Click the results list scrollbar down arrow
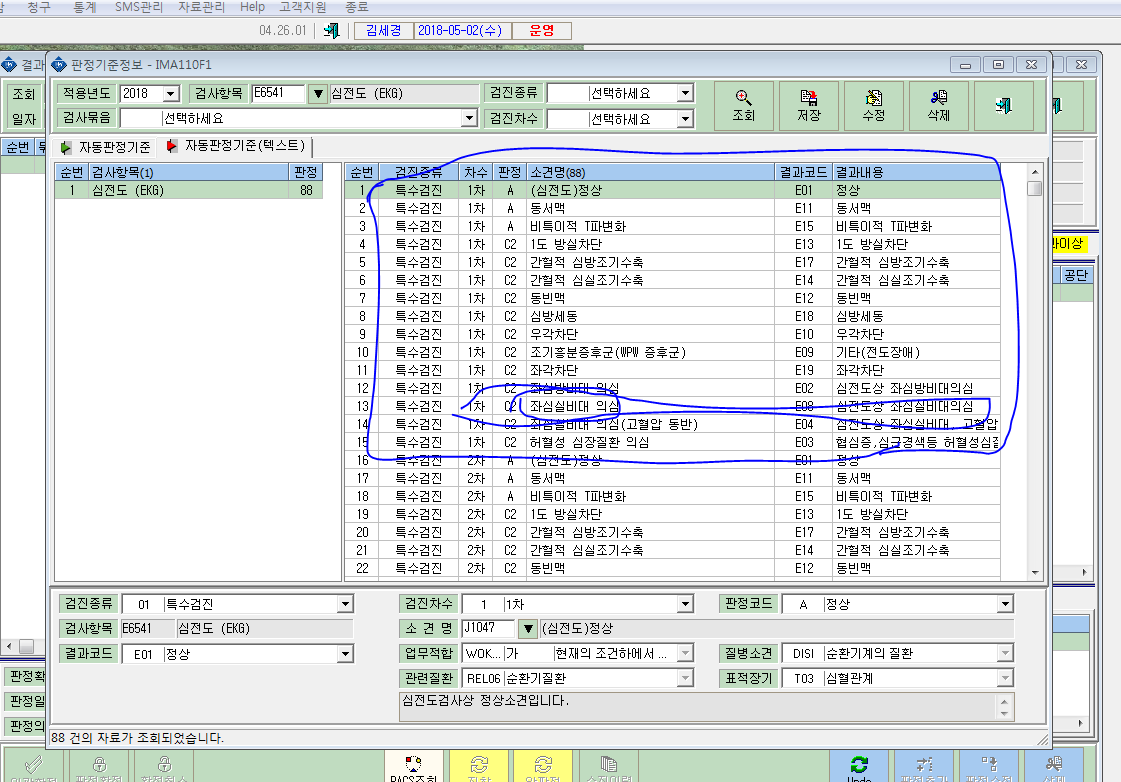The height and width of the screenshot is (782, 1121). click(1034, 573)
